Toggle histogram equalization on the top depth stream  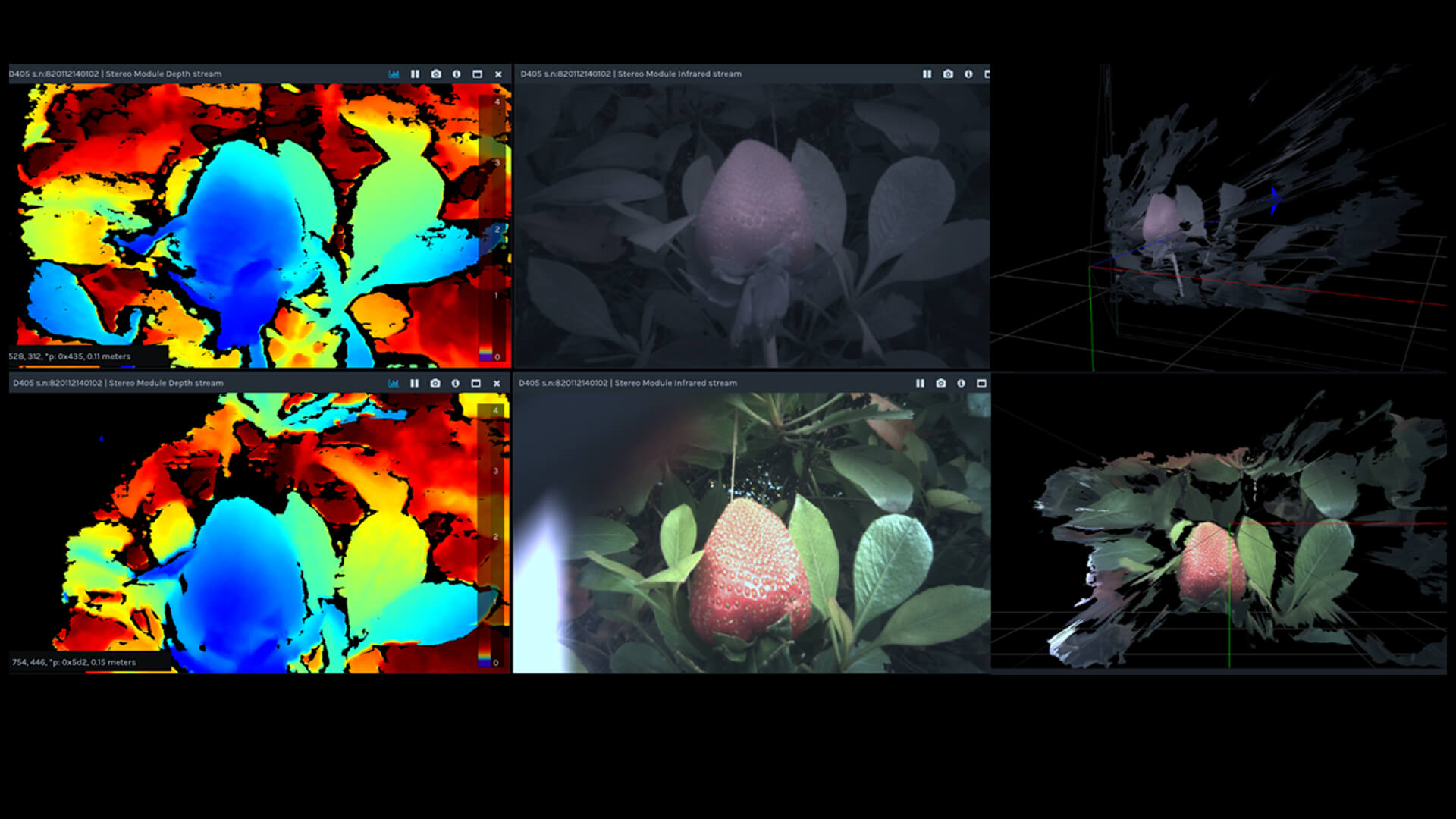pyautogui.click(x=394, y=74)
